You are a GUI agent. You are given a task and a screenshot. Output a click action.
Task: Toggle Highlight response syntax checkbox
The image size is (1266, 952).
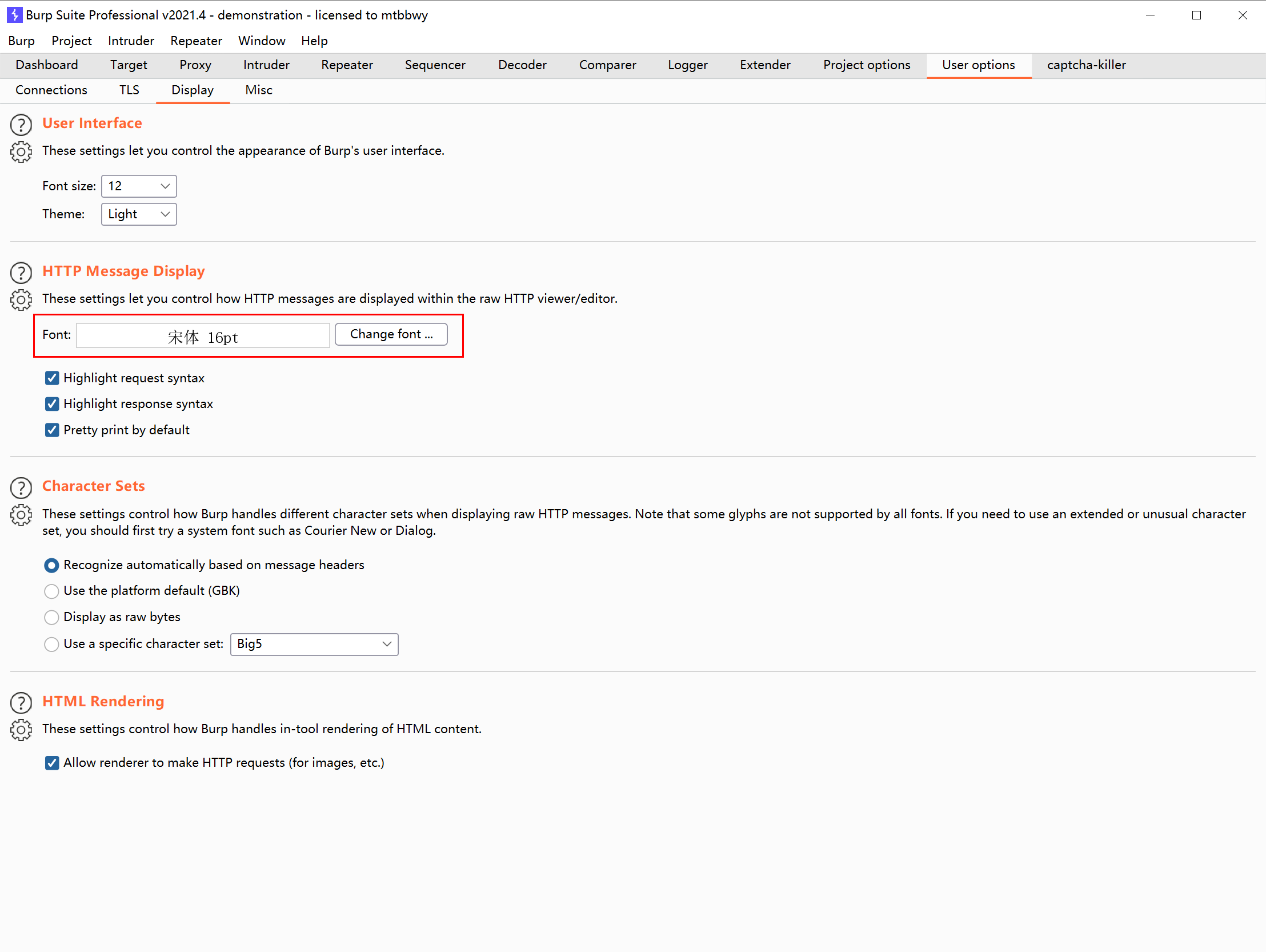(x=51, y=404)
